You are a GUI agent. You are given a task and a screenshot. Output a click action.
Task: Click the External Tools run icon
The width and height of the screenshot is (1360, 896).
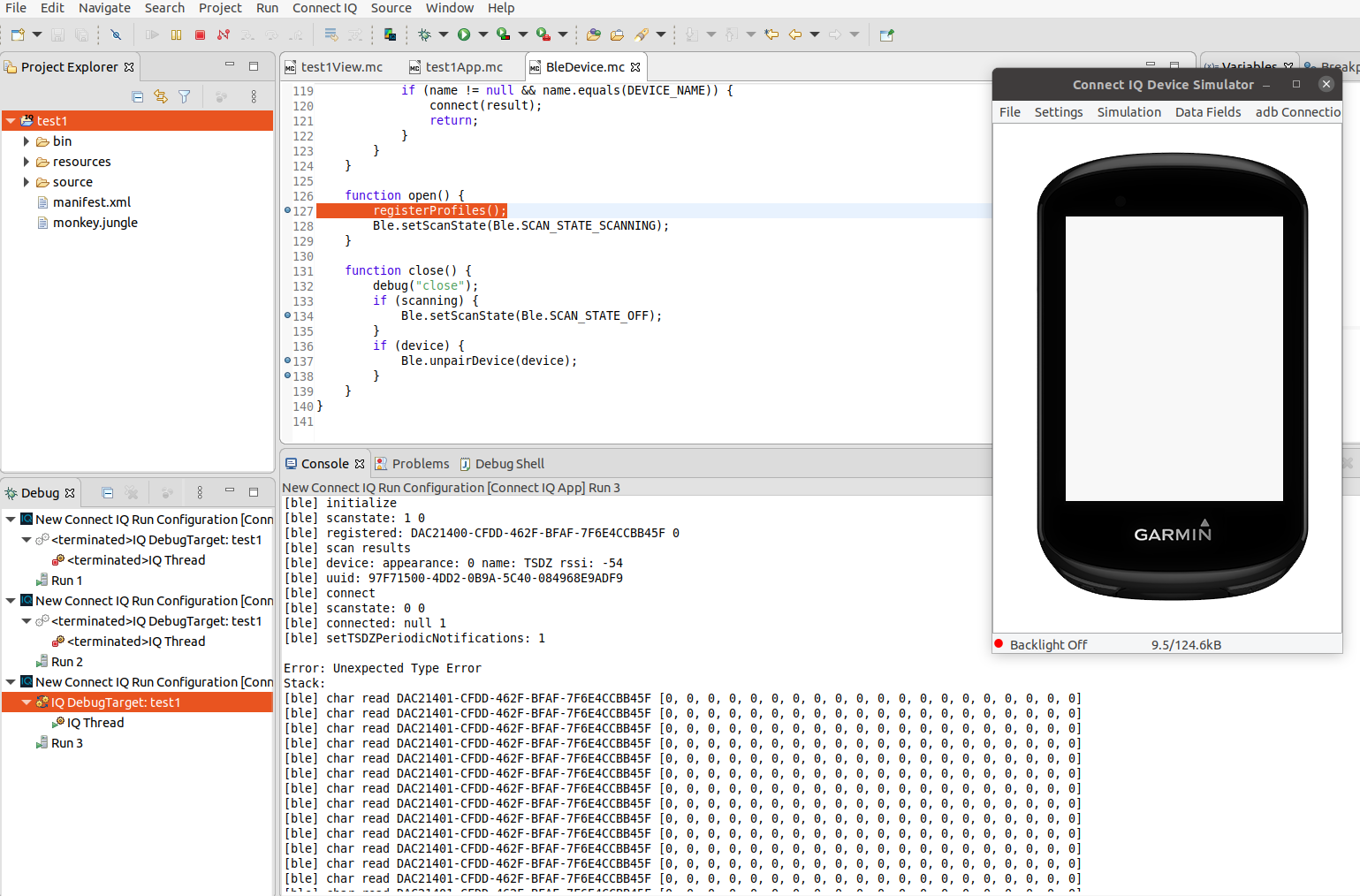tap(543, 34)
